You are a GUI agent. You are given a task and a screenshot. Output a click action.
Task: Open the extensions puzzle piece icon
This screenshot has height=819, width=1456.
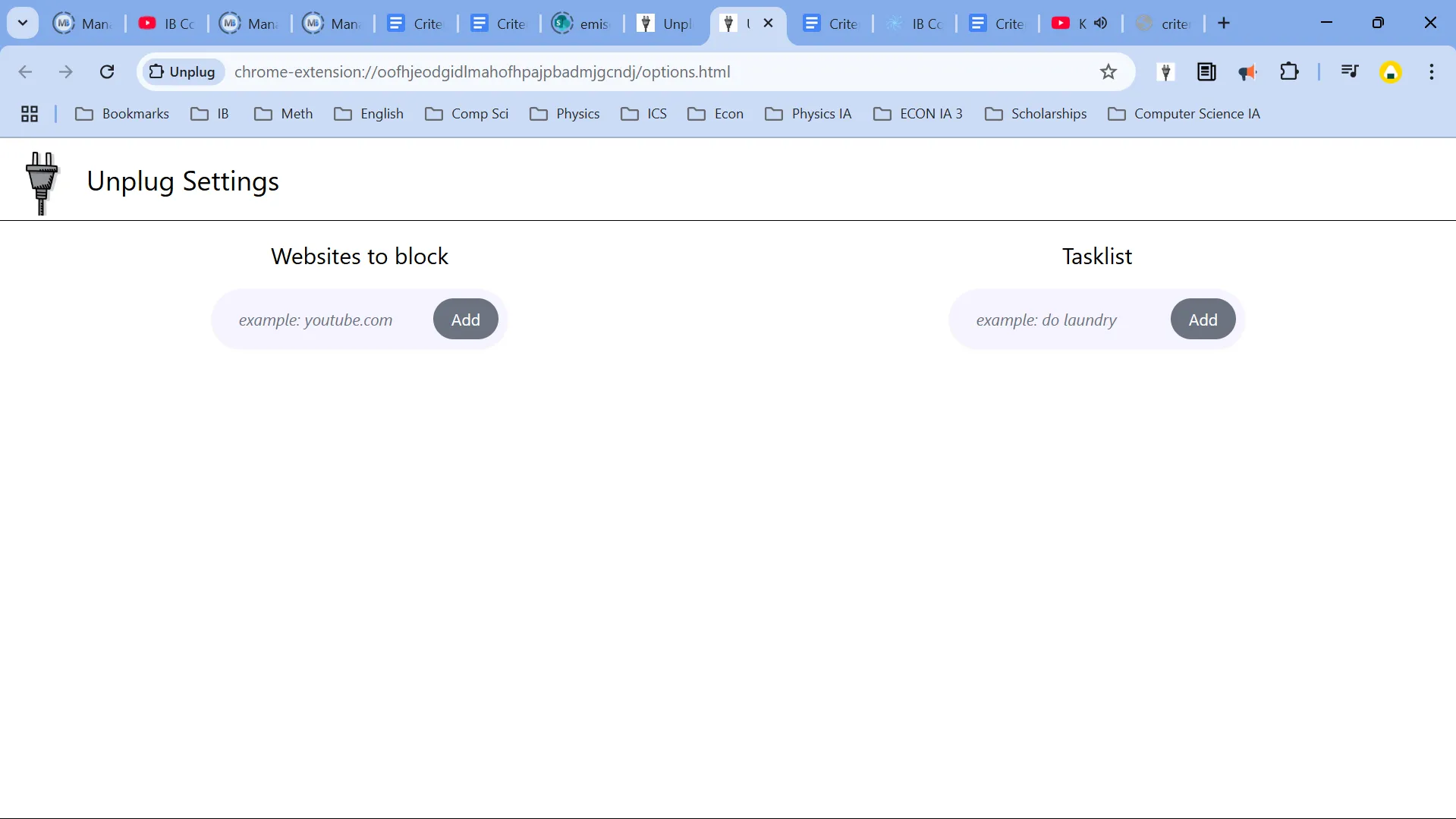click(x=1290, y=72)
